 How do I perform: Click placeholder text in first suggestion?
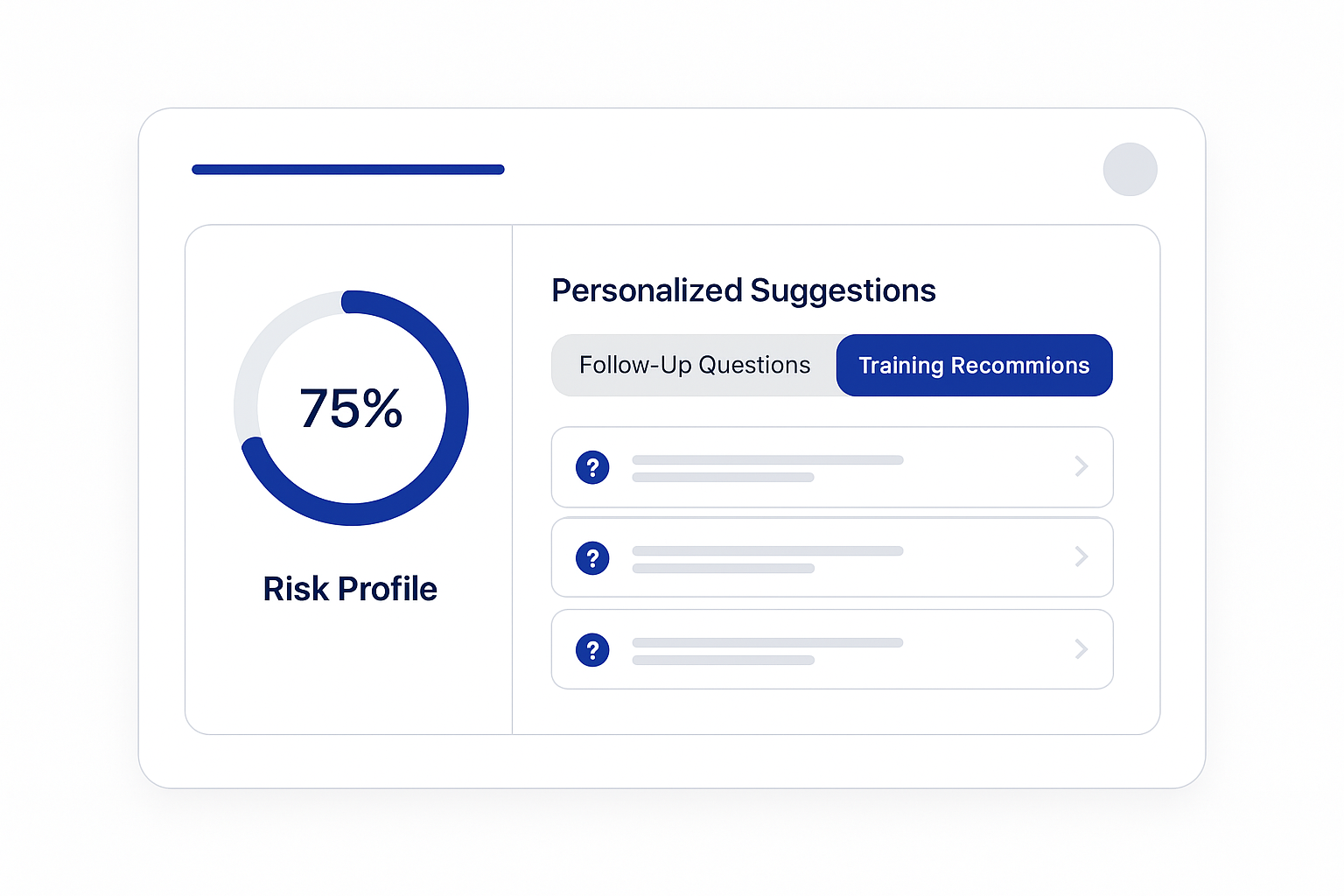click(767, 468)
